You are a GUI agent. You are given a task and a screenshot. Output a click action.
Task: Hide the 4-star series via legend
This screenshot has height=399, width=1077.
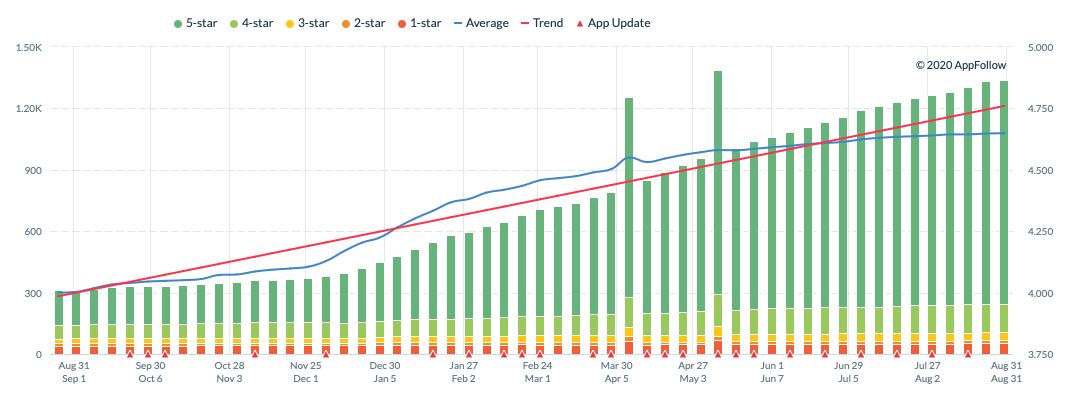pyautogui.click(x=253, y=23)
